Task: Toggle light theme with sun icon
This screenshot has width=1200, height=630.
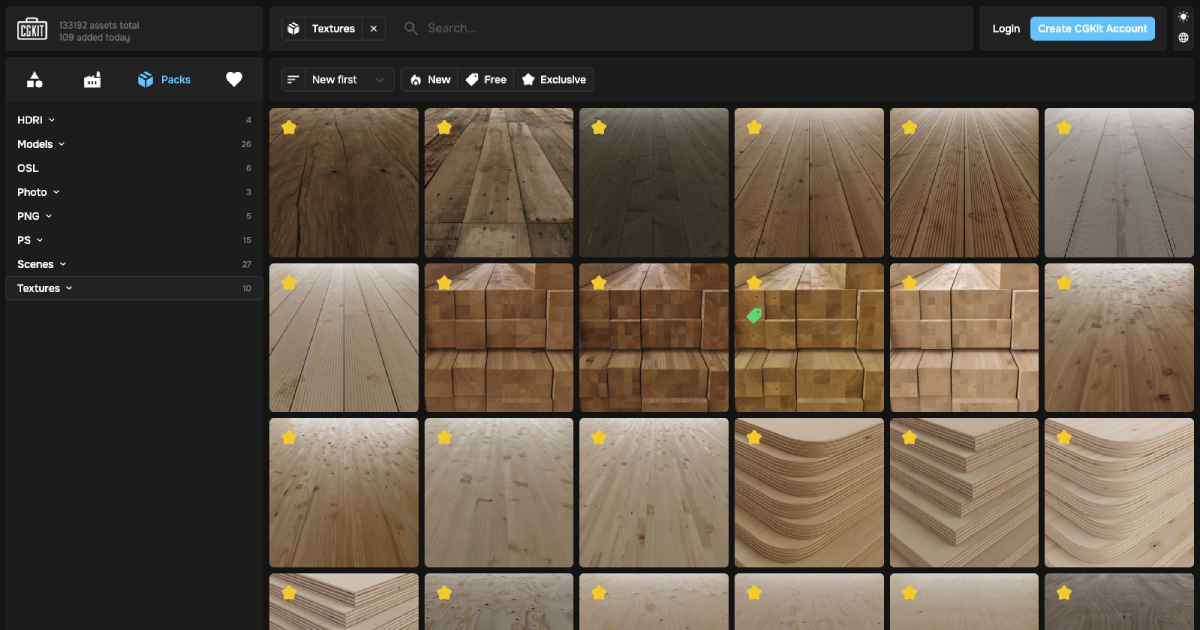Action: point(1184,17)
